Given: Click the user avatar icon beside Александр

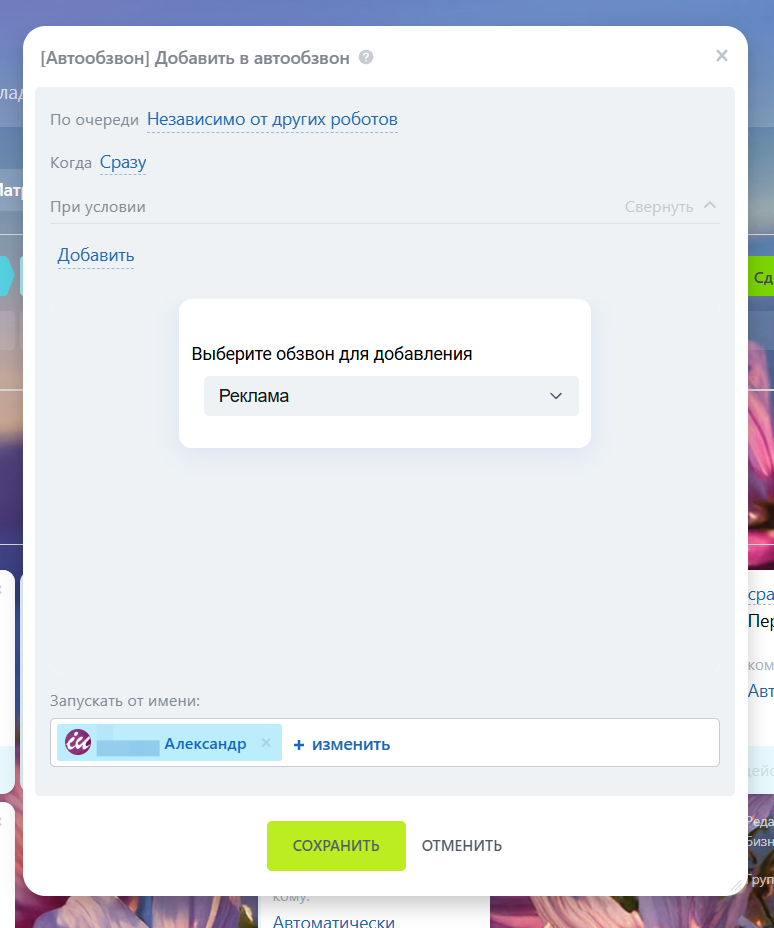Looking at the screenshot, I should [78, 742].
